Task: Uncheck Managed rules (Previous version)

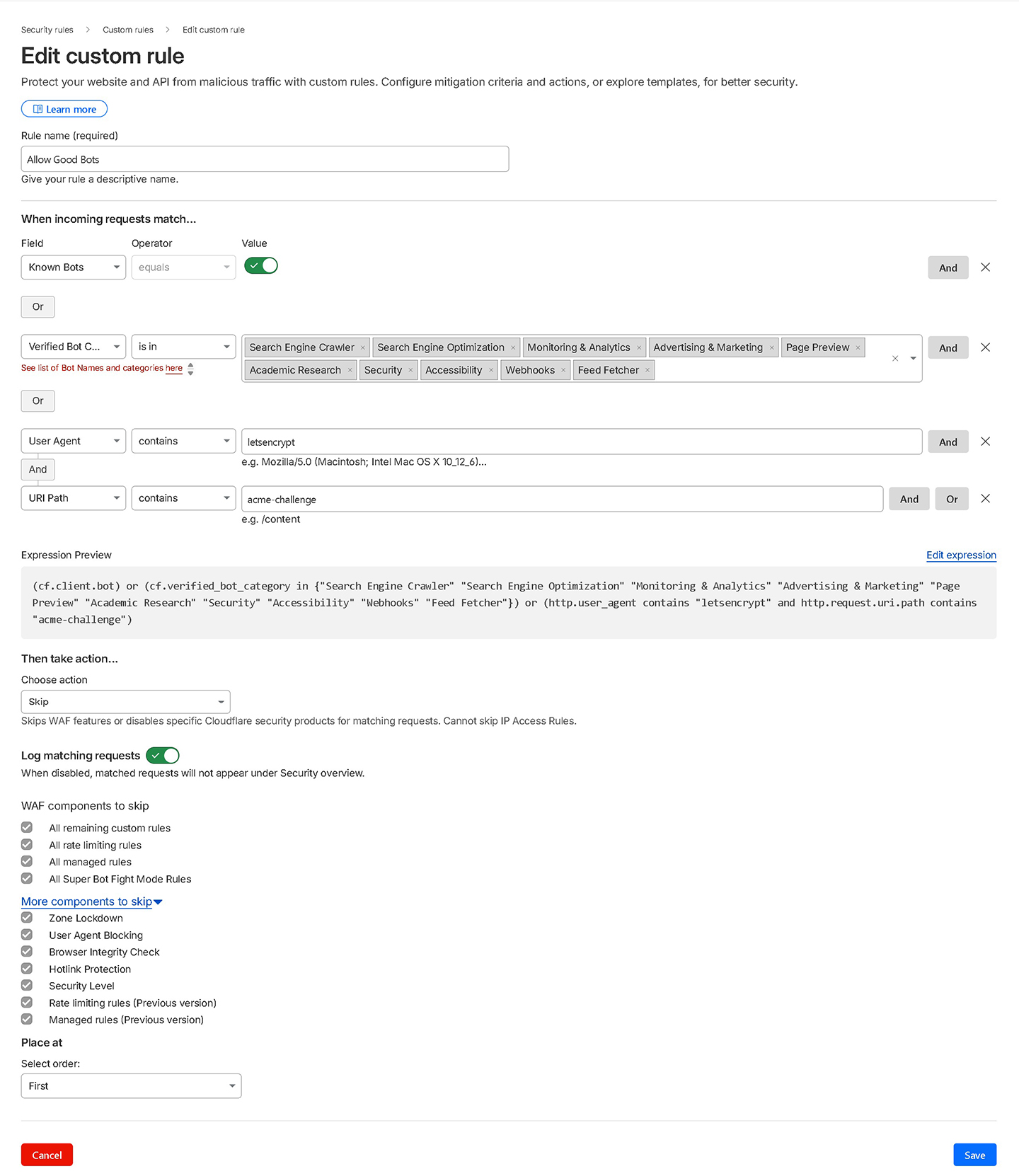Action: tap(27, 1020)
